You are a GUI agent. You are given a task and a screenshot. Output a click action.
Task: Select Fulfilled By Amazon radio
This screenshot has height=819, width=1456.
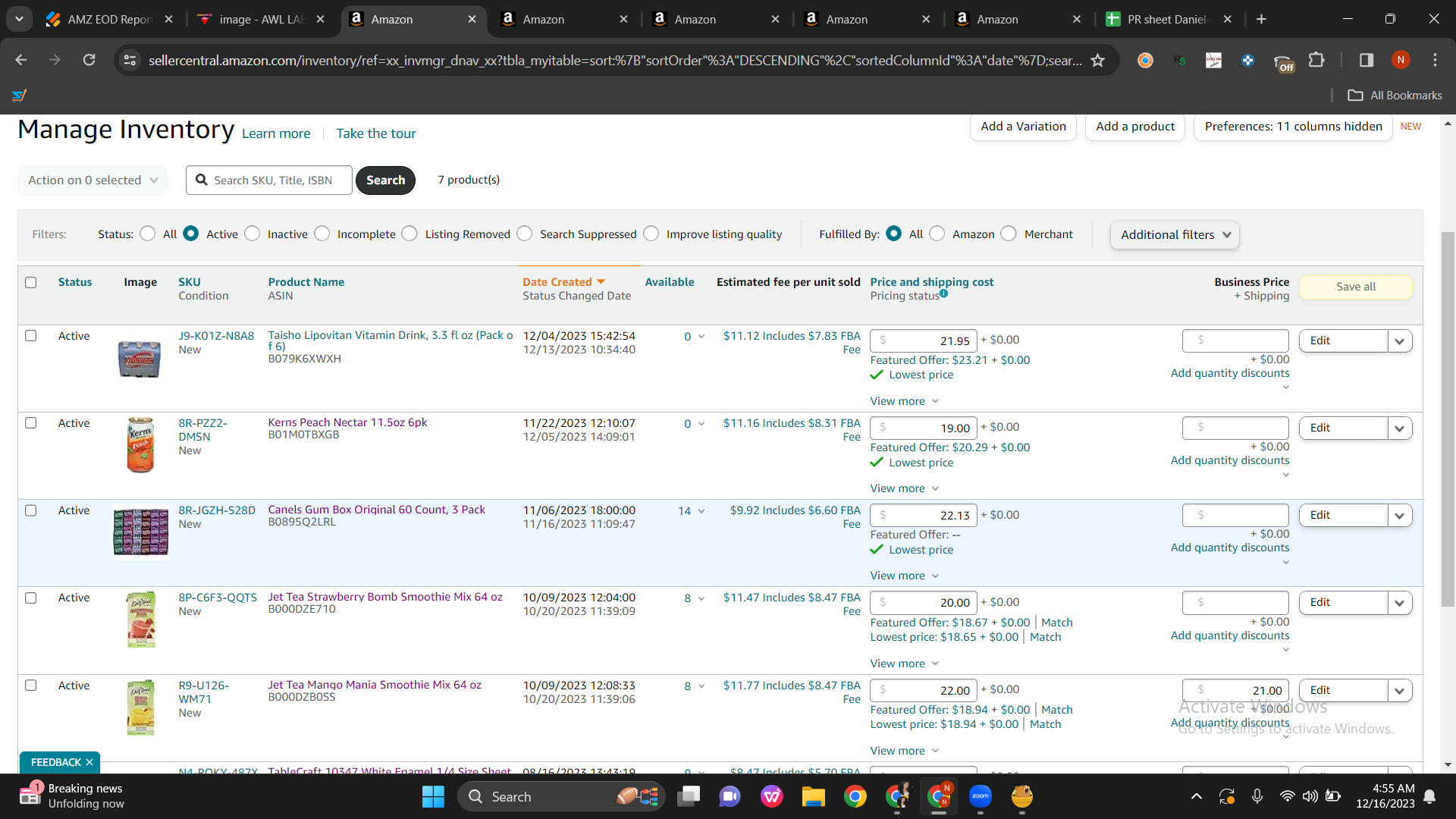point(937,234)
